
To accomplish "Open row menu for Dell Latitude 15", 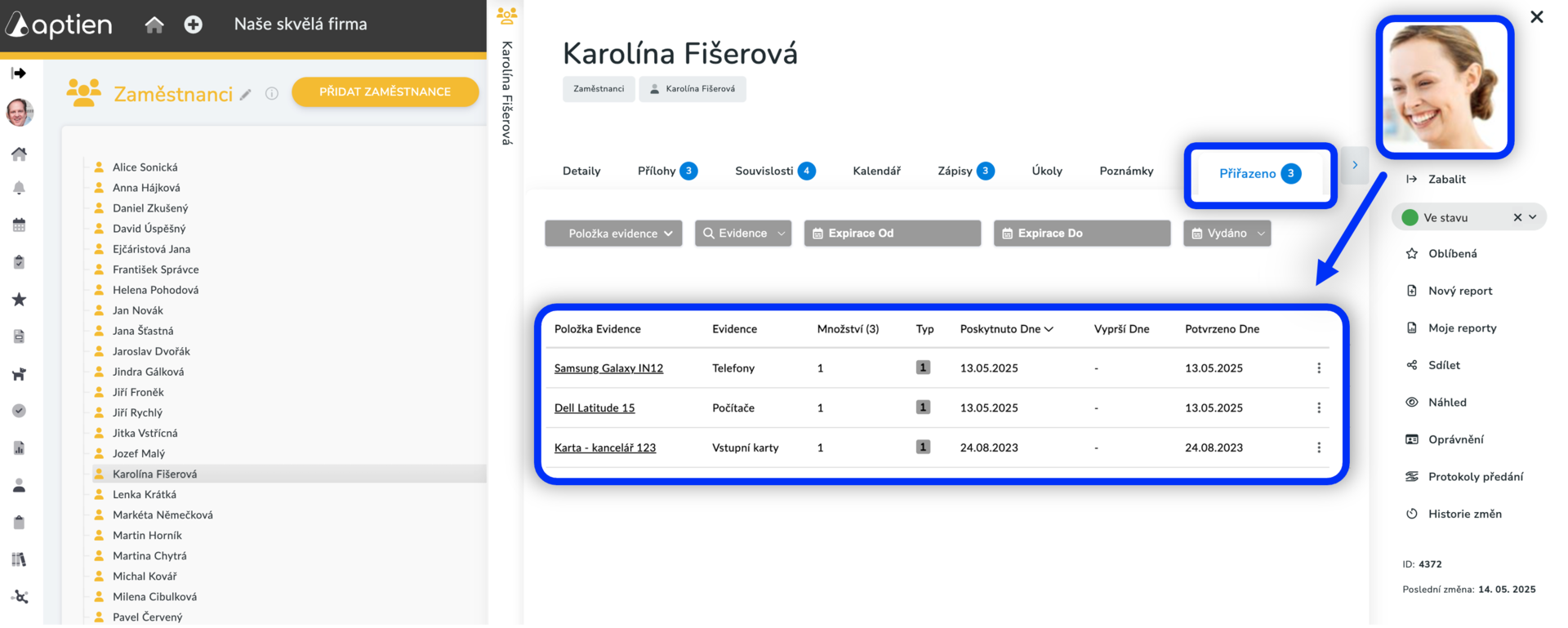I will pyautogui.click(x=1319, y=408).
